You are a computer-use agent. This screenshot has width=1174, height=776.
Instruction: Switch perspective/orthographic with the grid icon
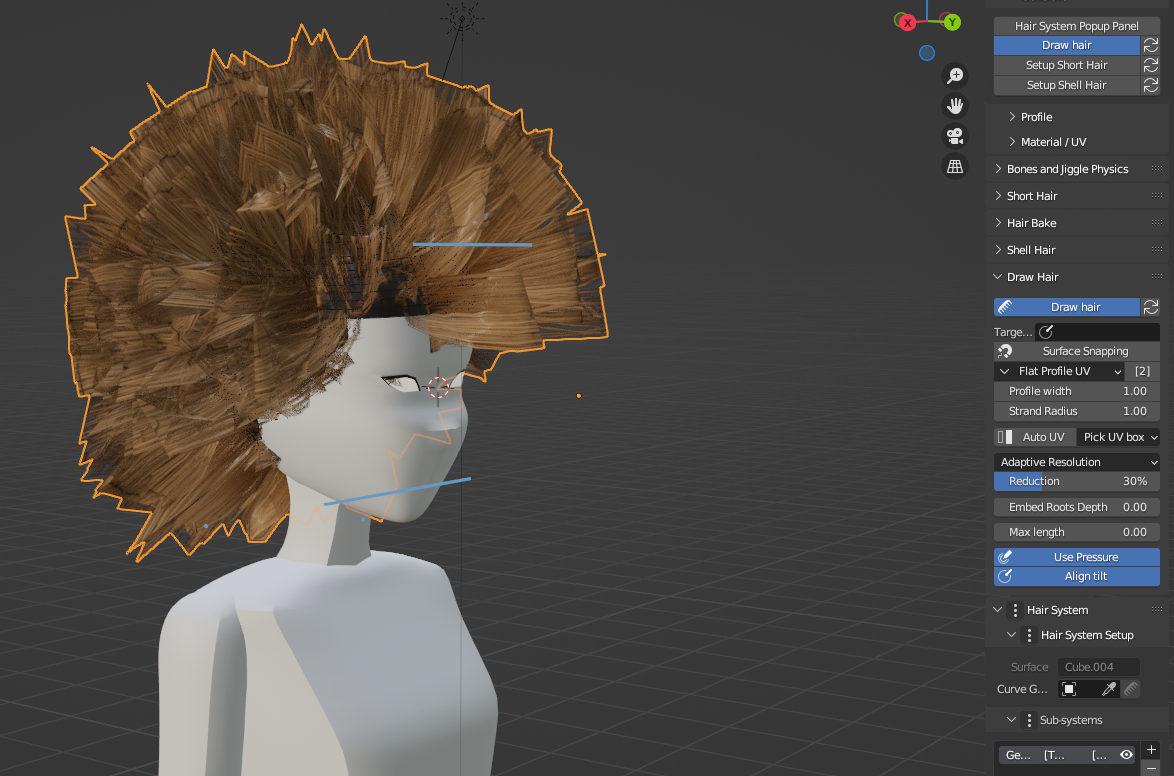(x=955, y=166)
